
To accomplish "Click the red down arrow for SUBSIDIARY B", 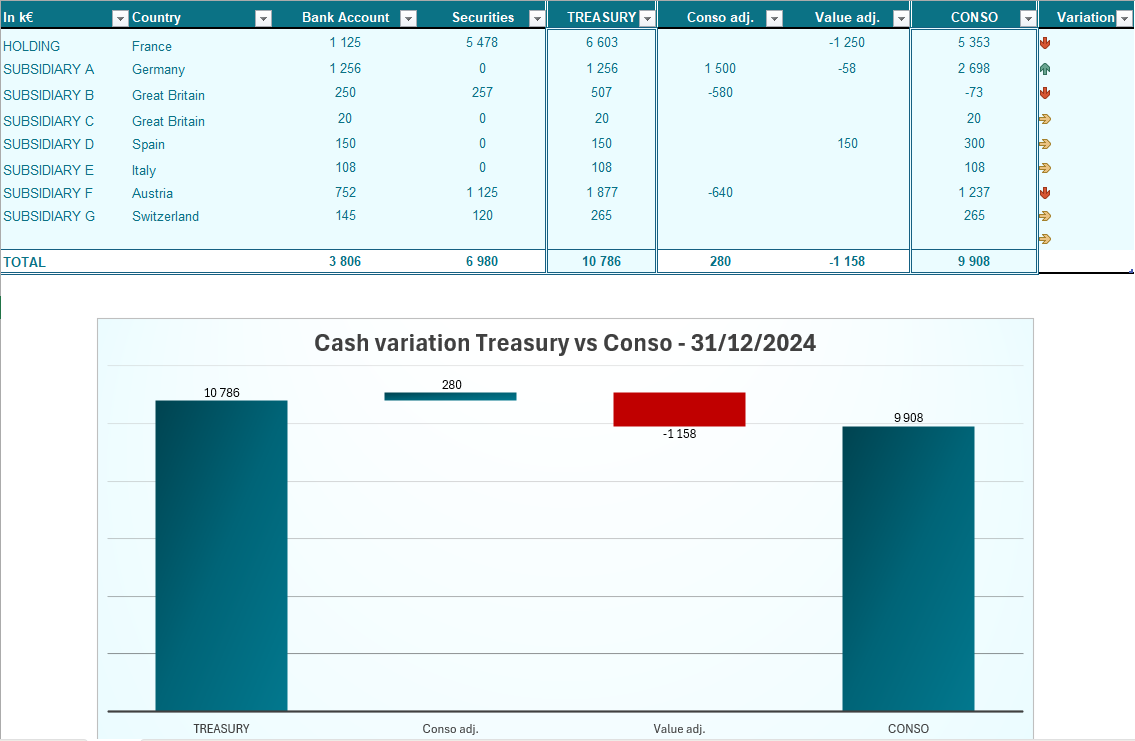I will tap(1045, 93).
